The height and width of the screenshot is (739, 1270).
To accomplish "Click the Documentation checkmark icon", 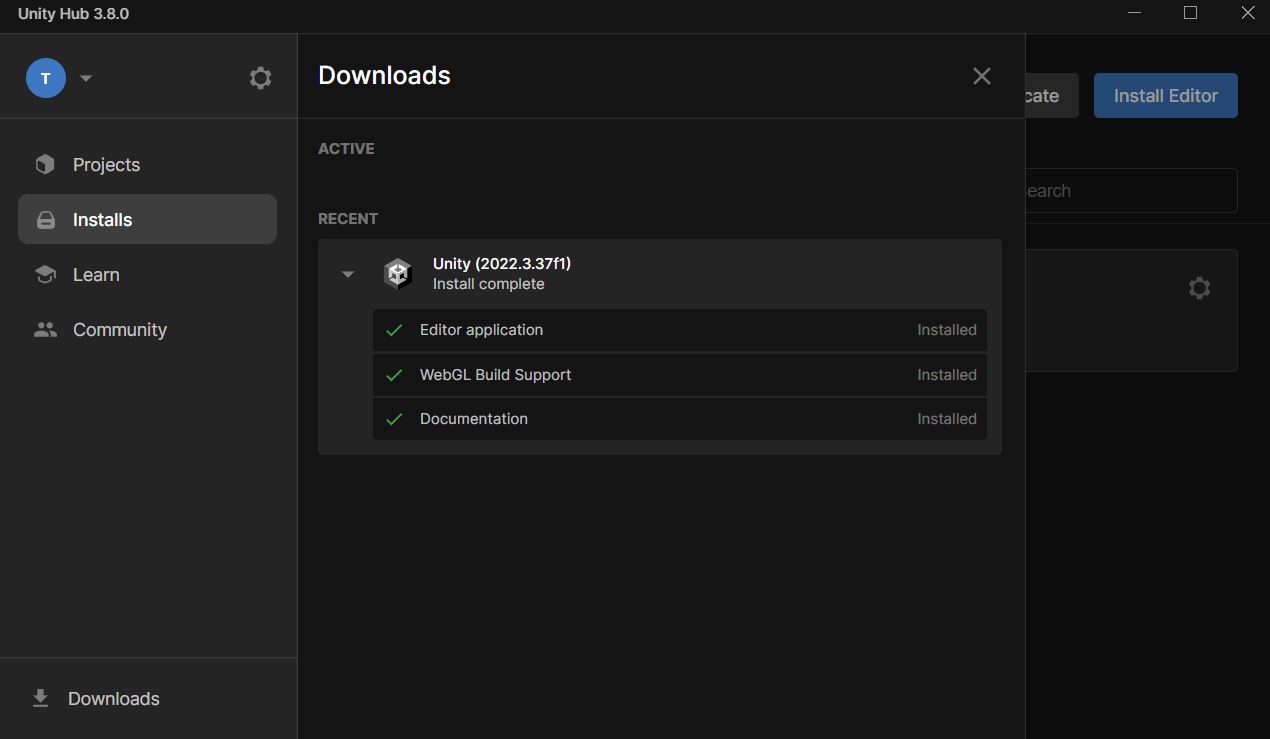I will pyautogui.click(x=394, y=419).
